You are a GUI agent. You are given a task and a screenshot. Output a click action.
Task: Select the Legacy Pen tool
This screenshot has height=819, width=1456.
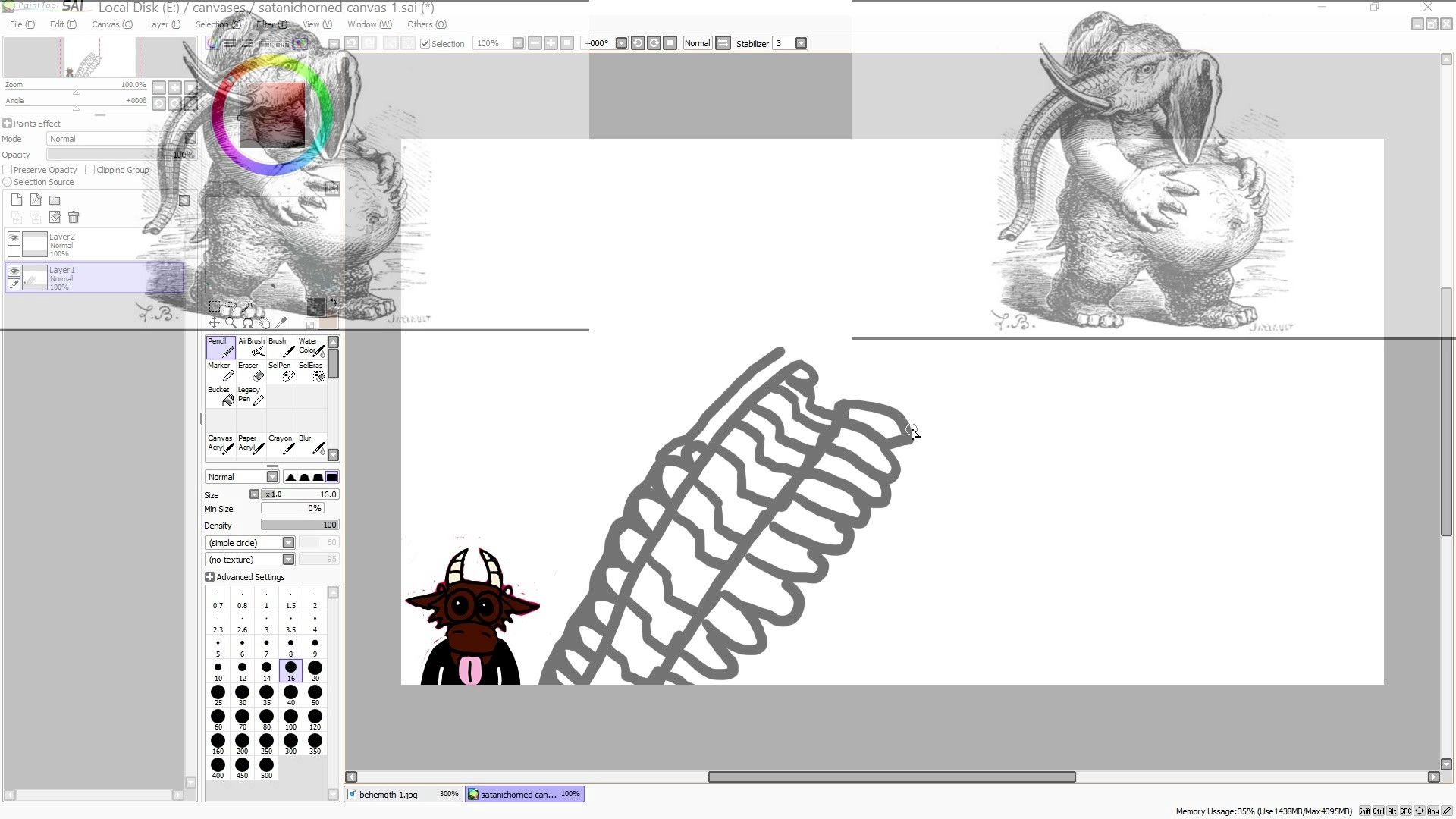251,395
